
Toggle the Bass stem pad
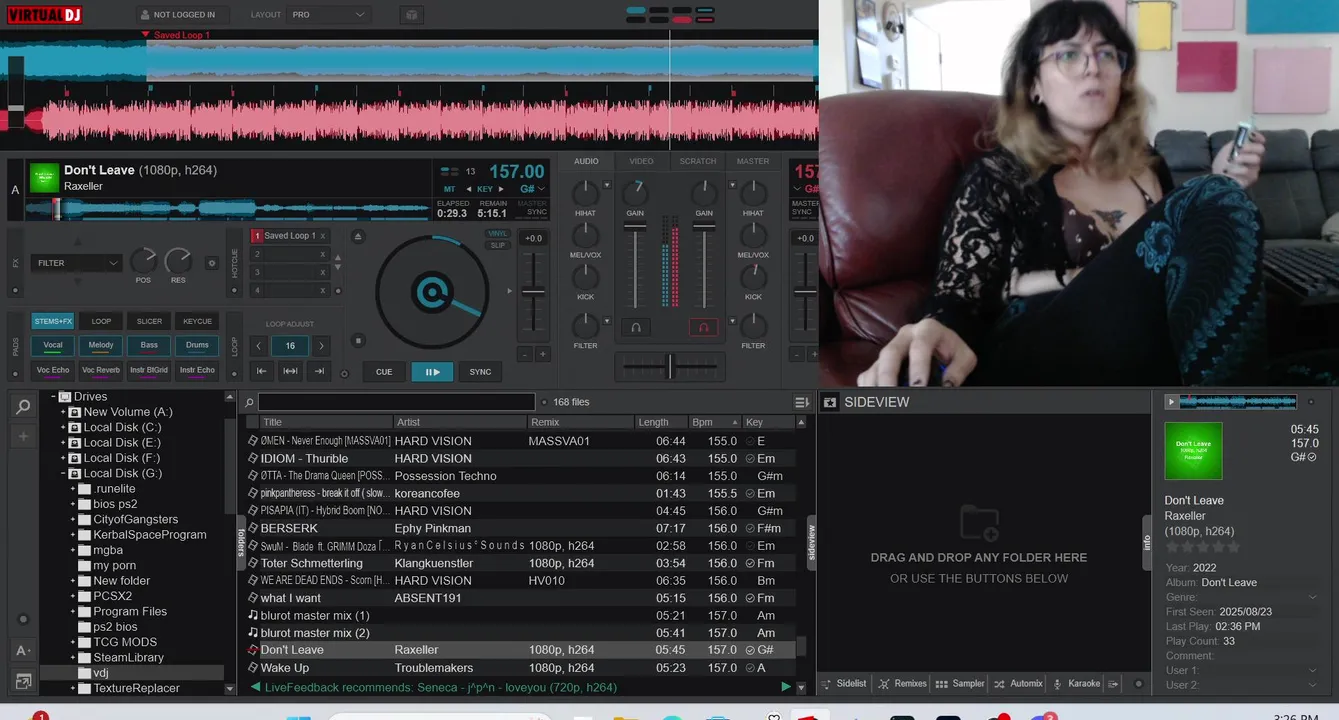pos(149,346)
